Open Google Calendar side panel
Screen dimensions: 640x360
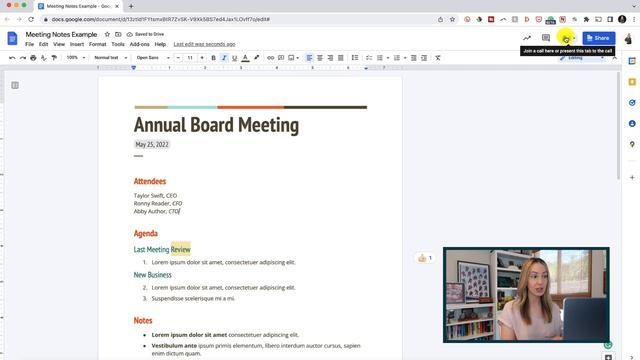(x=632, y=61)
